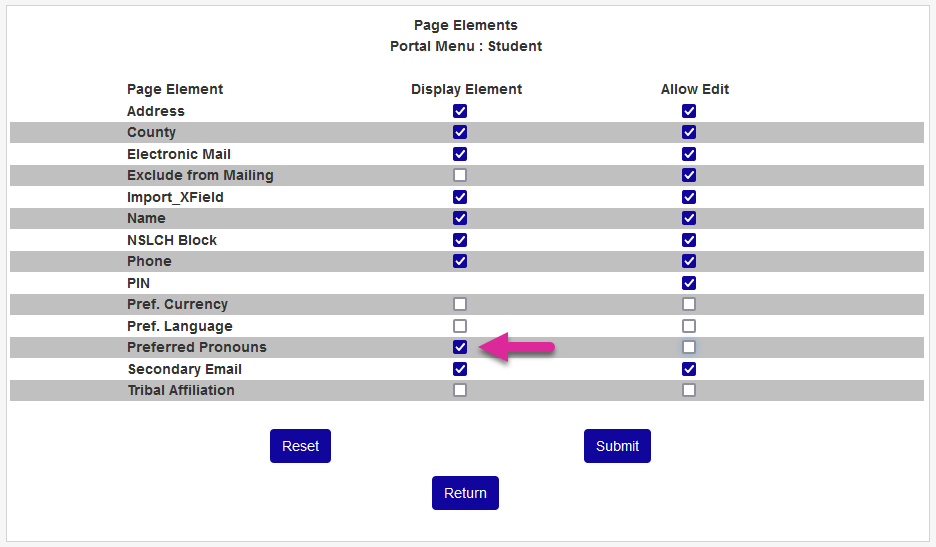Screen dimensions: 936x547
Task: Click the Reset button
Action: click(x=300, y=446)
